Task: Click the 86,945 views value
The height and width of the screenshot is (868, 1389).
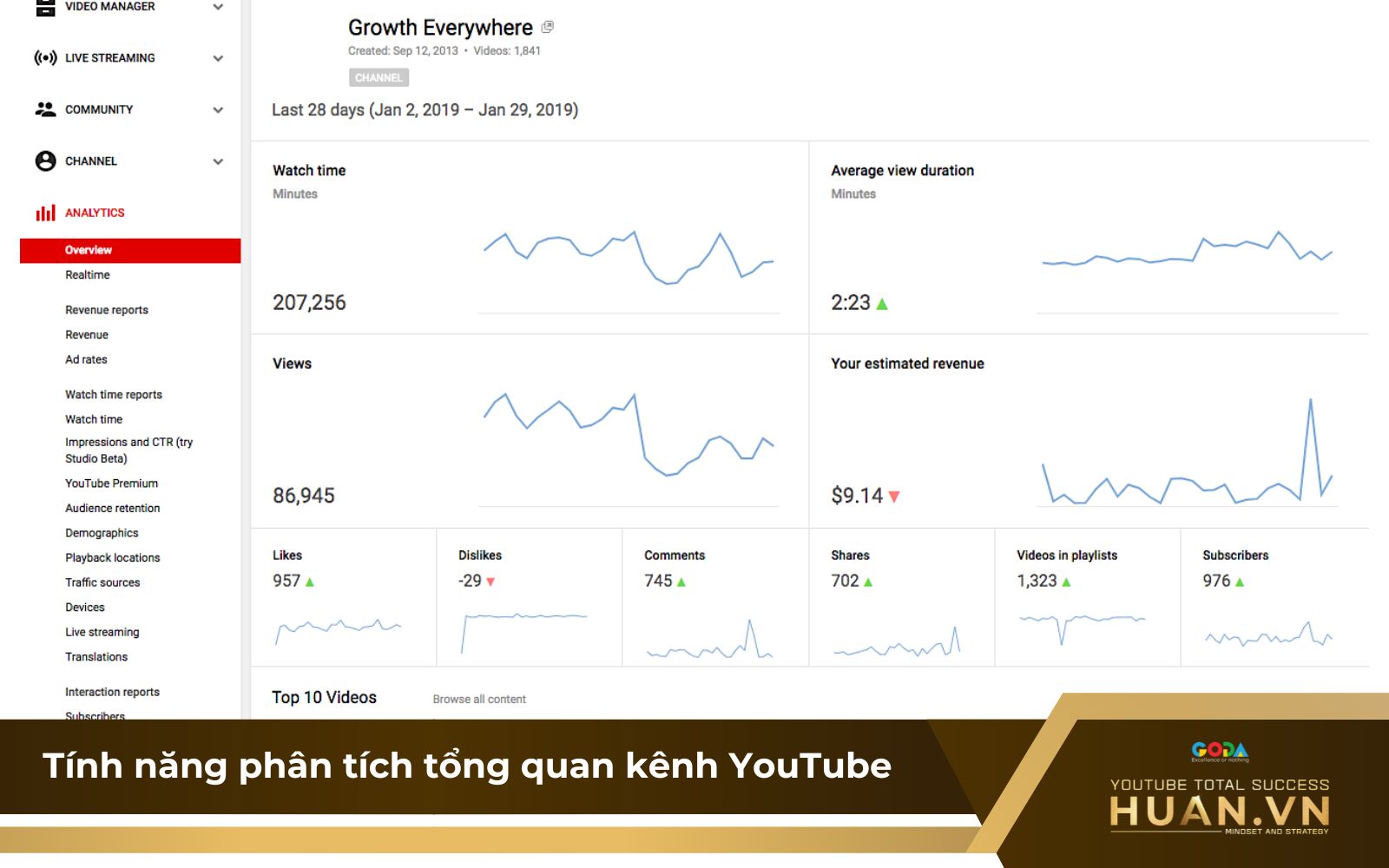Action: tap(304, 496)
